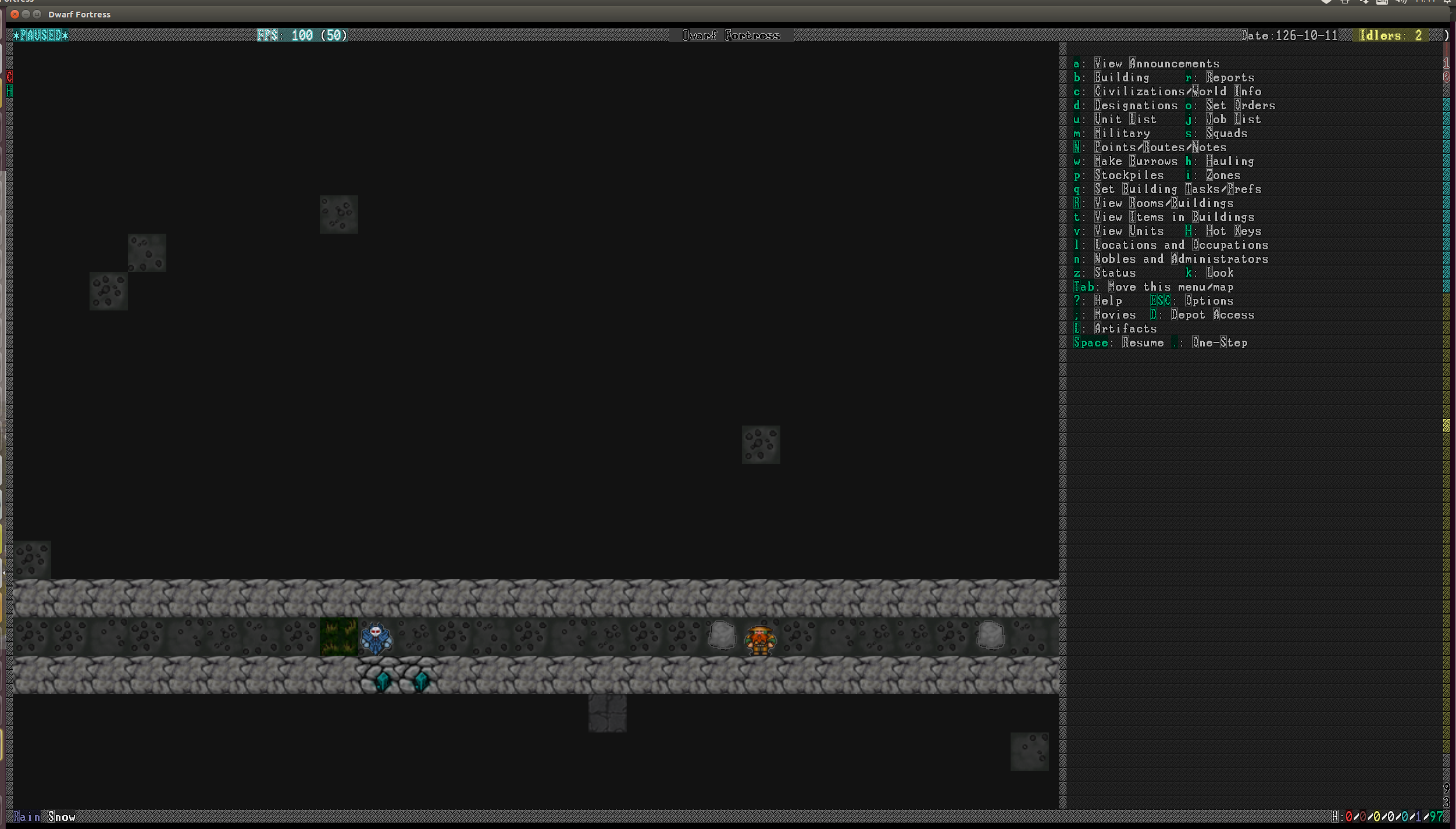Open Nobles and Administrators
1456x829 pixels.
(1170, 259)
